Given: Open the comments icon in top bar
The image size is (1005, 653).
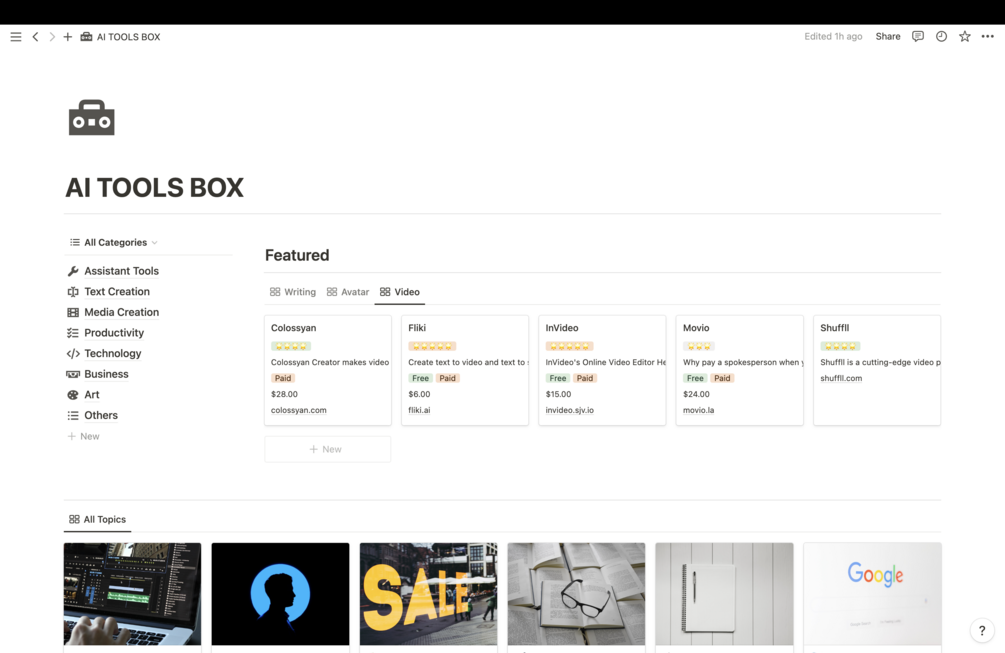Looking at the screenshot, I should [918, 37].
